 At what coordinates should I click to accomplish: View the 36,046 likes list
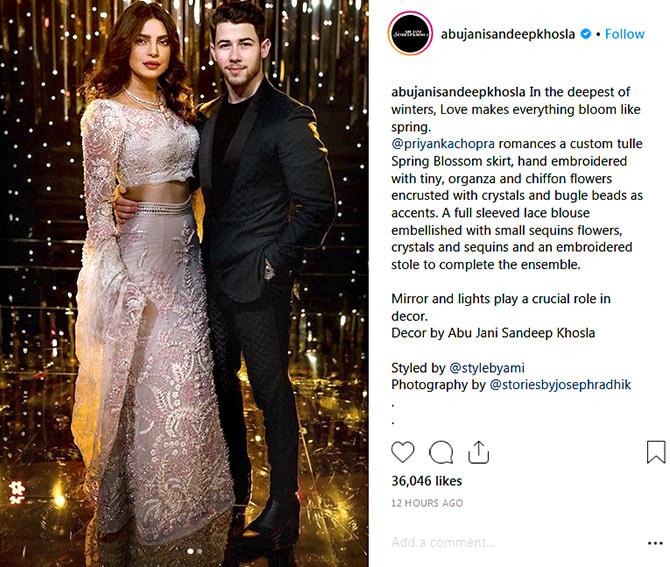click(x=426, y=481)
